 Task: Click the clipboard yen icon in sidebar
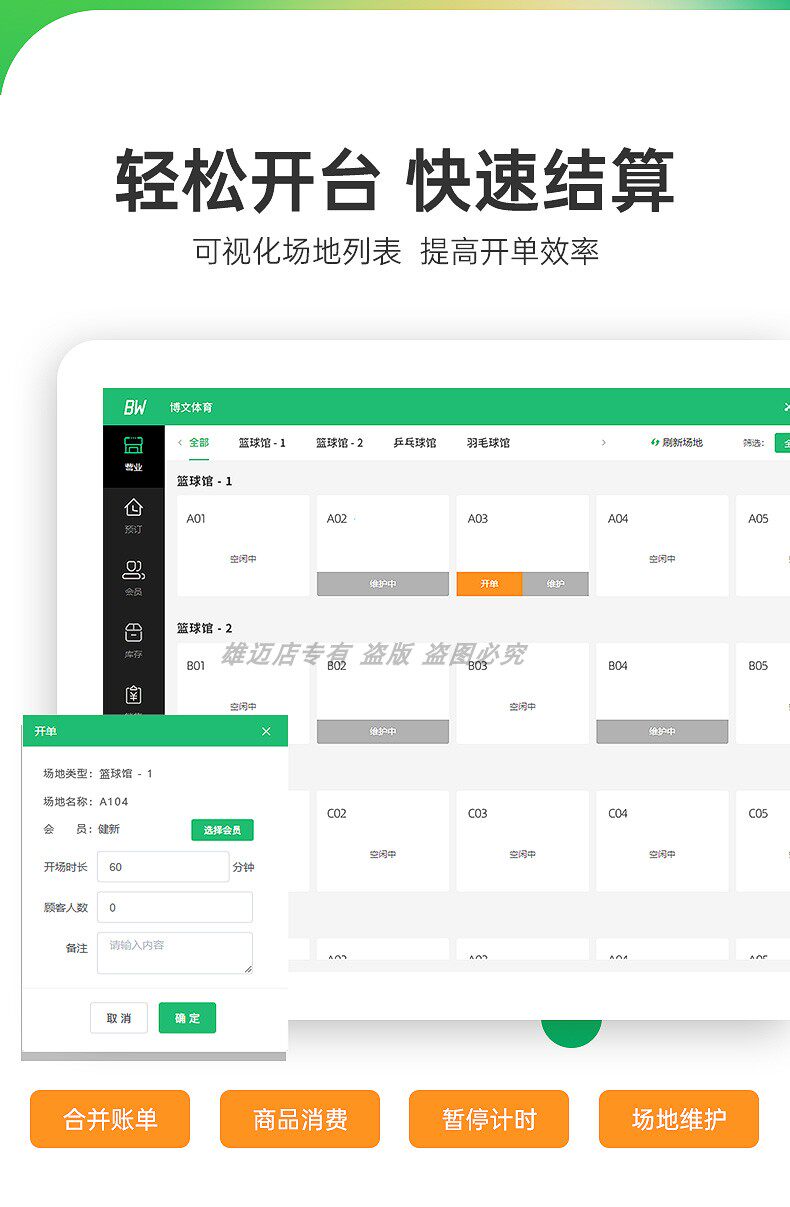[x=133, y=696]
